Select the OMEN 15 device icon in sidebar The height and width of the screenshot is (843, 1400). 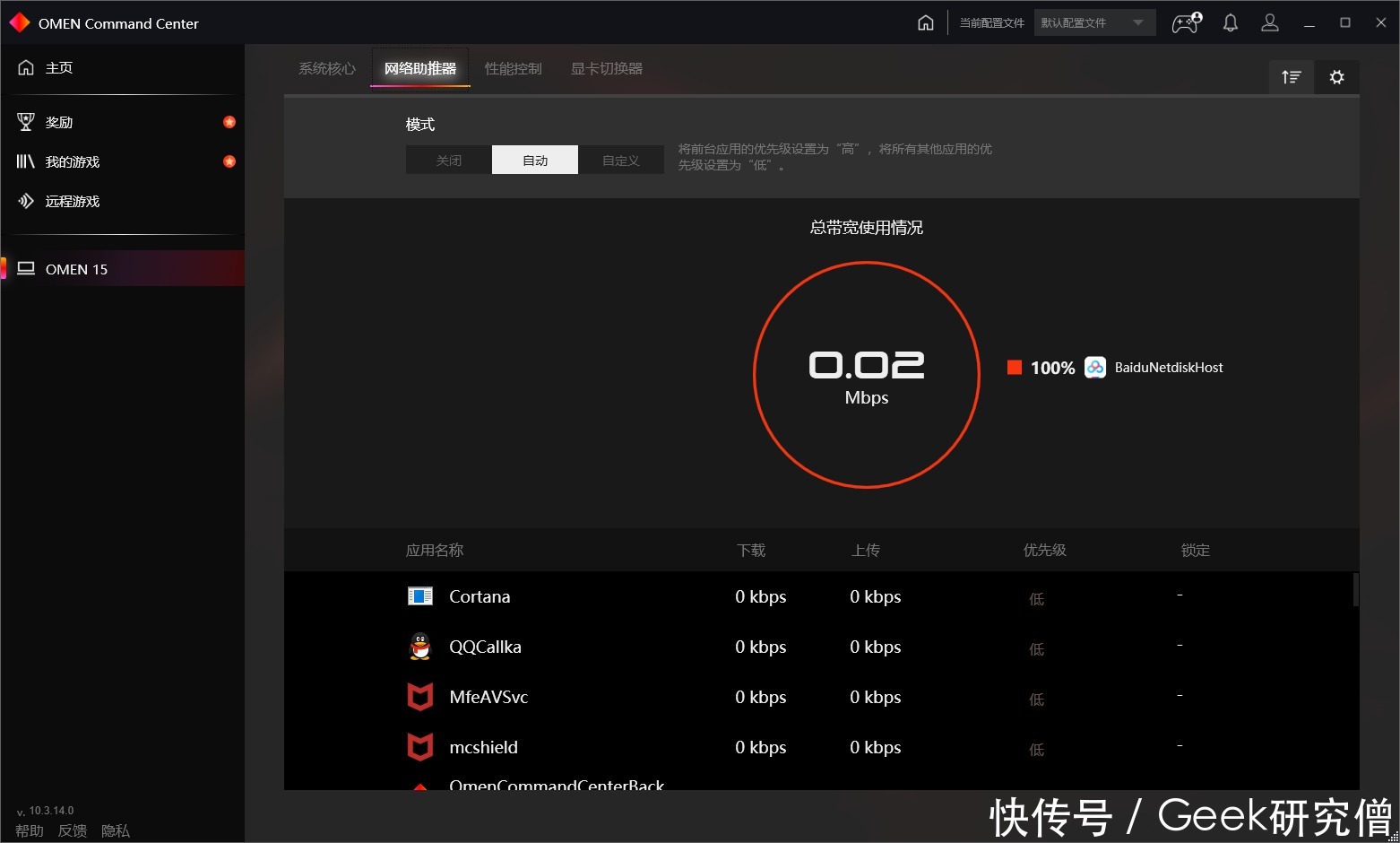click(x=26, y=267)
